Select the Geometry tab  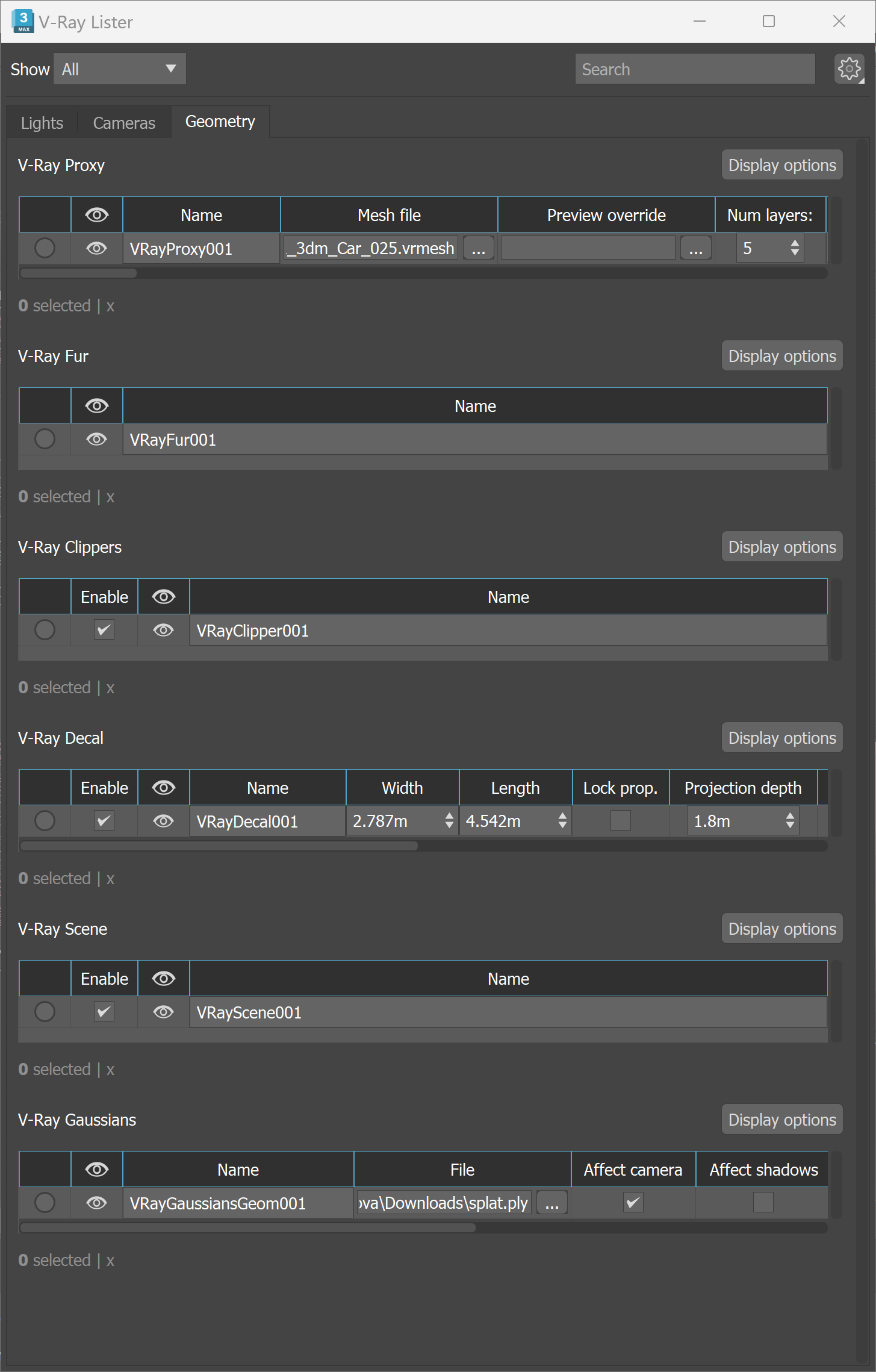pyautogui.click(x=220, y=122)
